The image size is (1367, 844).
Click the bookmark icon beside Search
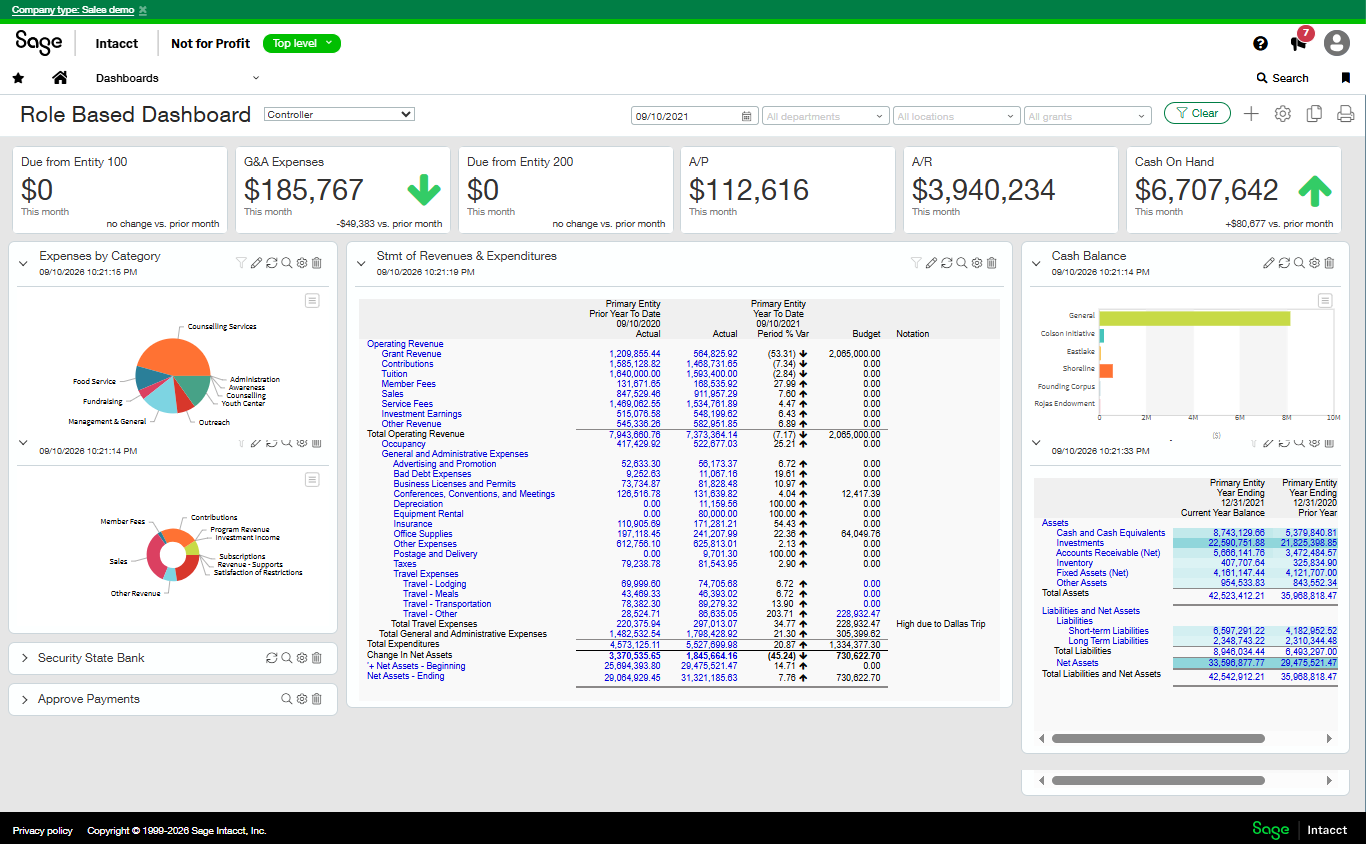coord(1345,78)
